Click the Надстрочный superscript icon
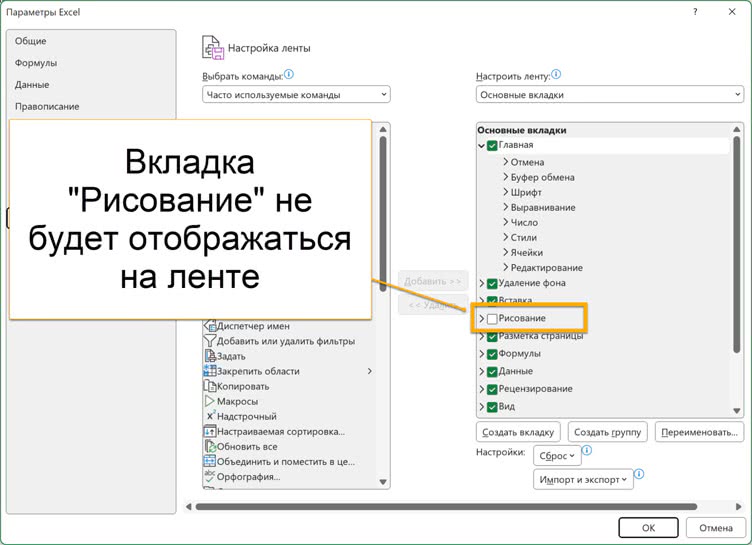This screenshot has width=752, height=545. (210, 416)
